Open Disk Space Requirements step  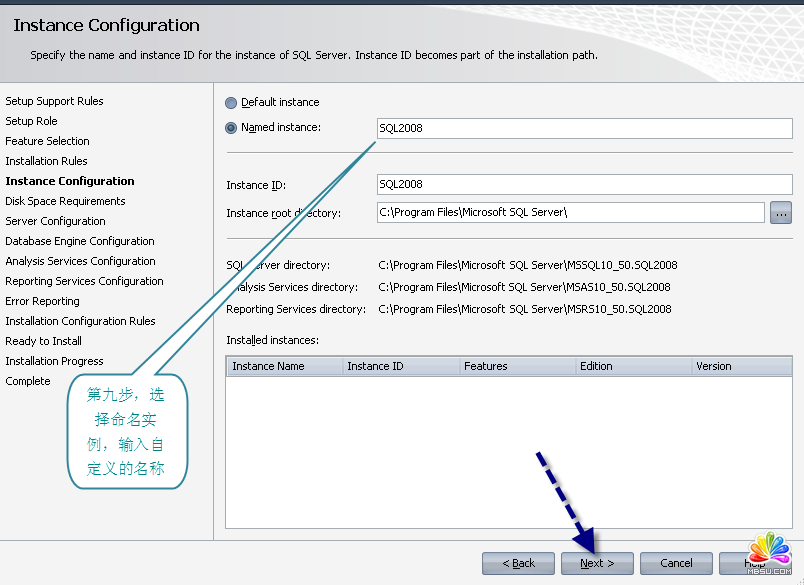tap(65, 201)
